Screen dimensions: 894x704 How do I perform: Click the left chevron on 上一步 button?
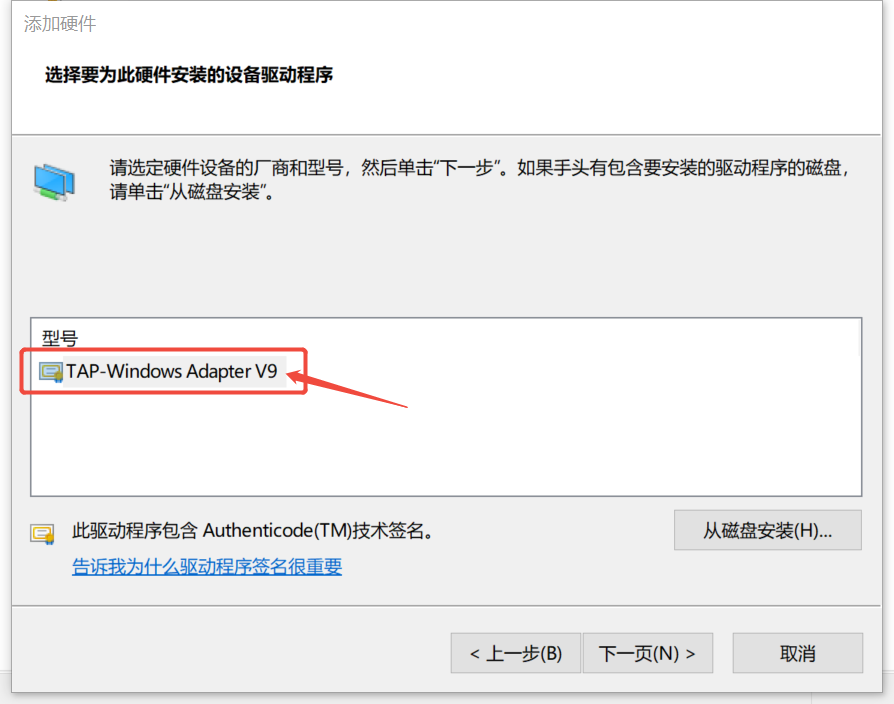474,654
